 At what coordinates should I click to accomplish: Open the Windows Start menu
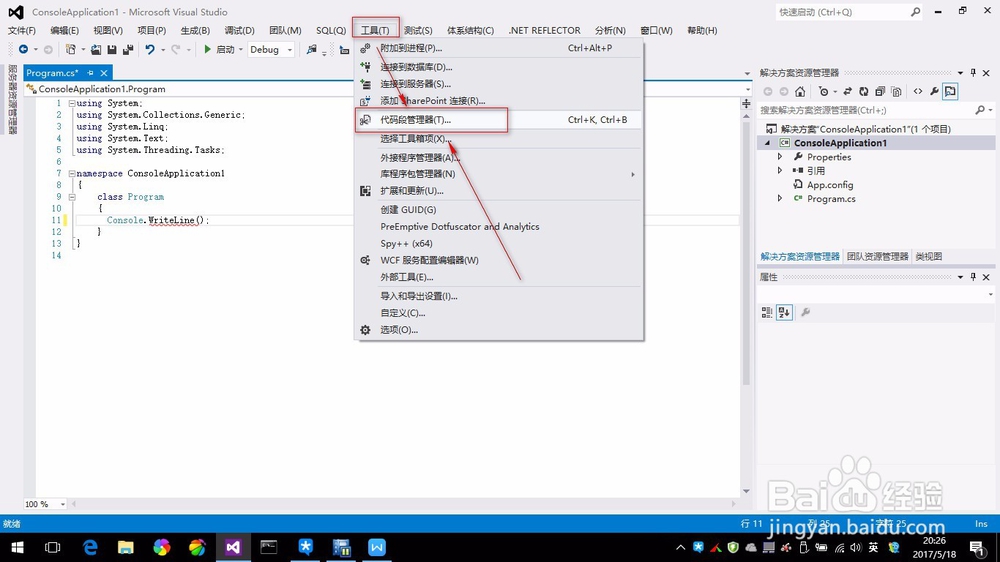coord(17,547)
